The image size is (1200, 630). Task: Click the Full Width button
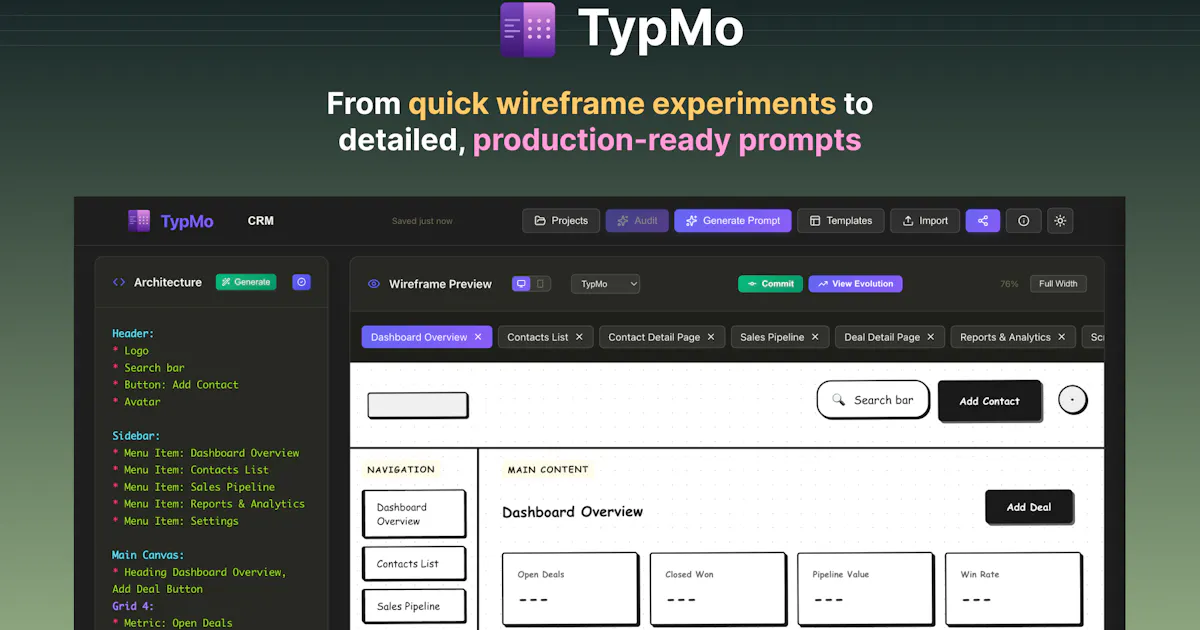(x=1058, y=284)
